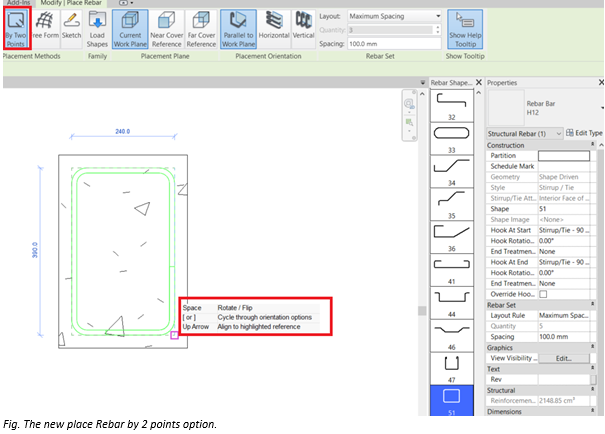Collapse the Rebar Set properties group
Viewport: 605px width, 434px height.
coord(593,304)
